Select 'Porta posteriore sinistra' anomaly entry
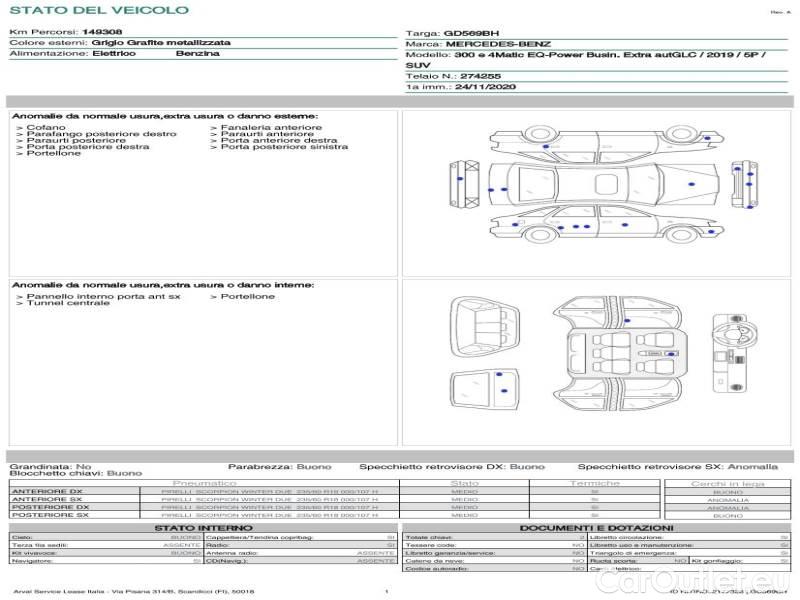800x600 pixels. 284,147
